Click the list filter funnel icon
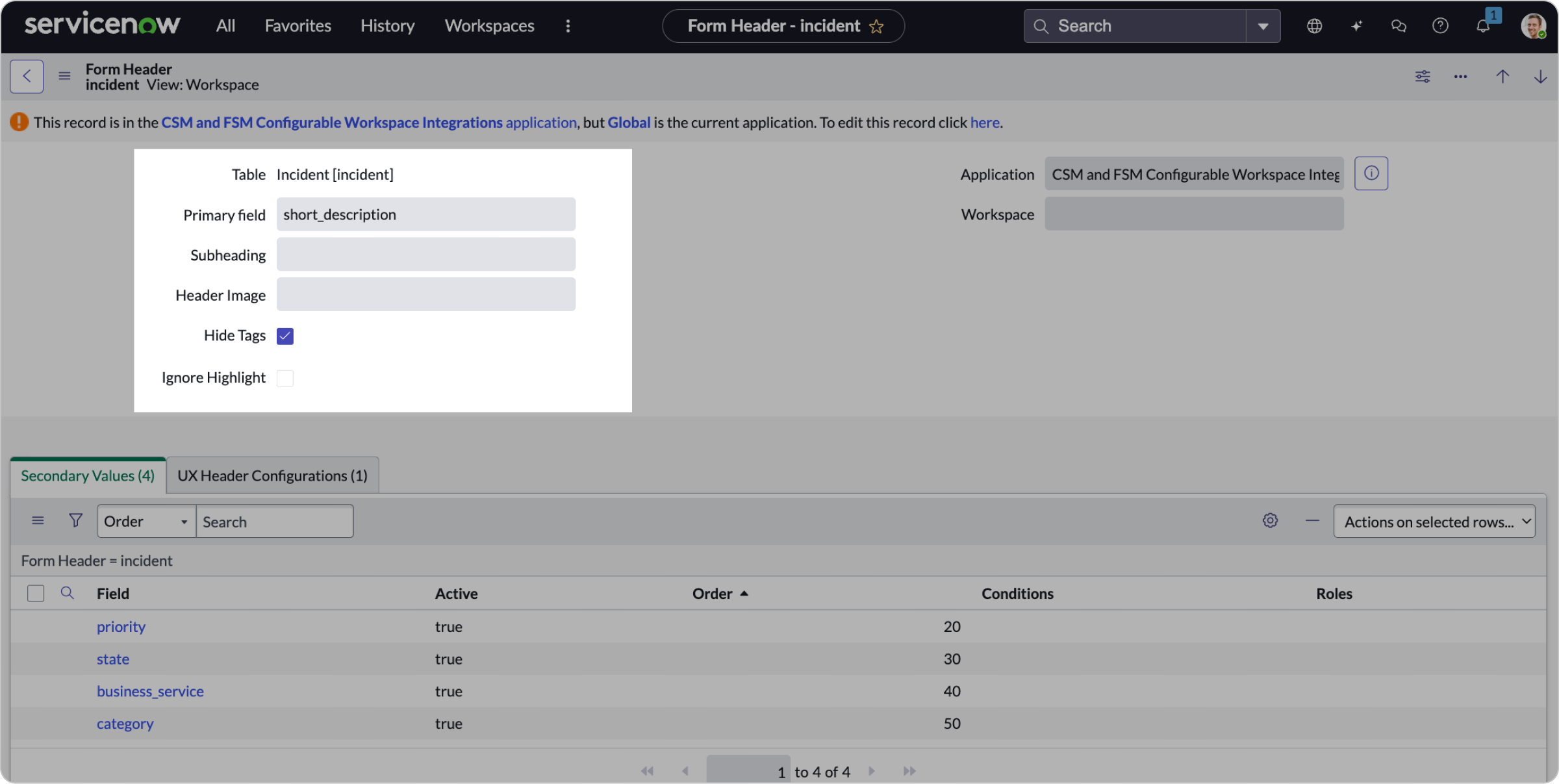This screenshot has height=784, width=1559. (75, 521)
